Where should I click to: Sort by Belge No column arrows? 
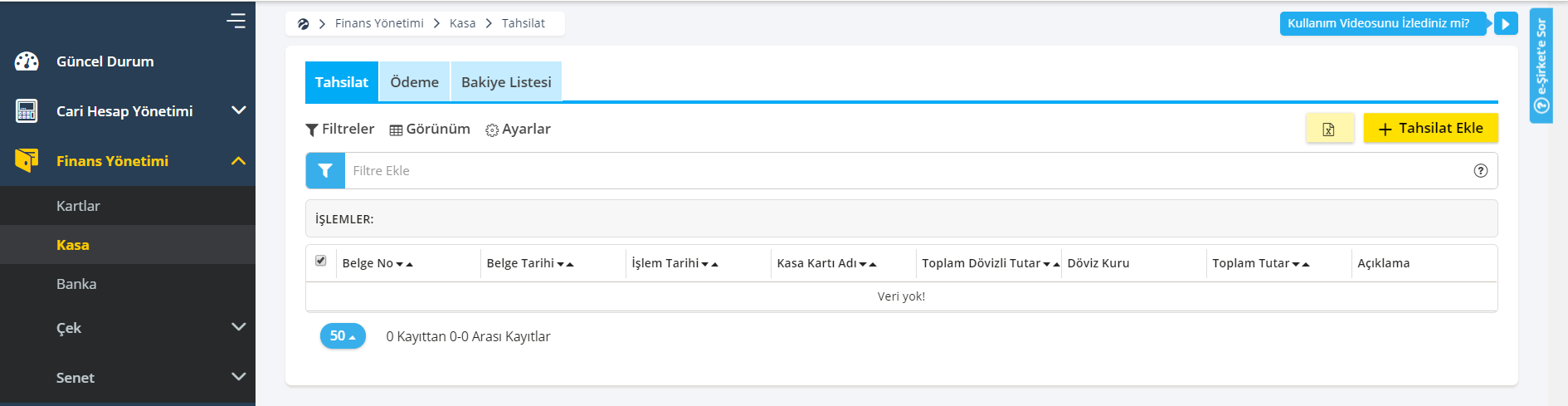(x=404, y=264)
